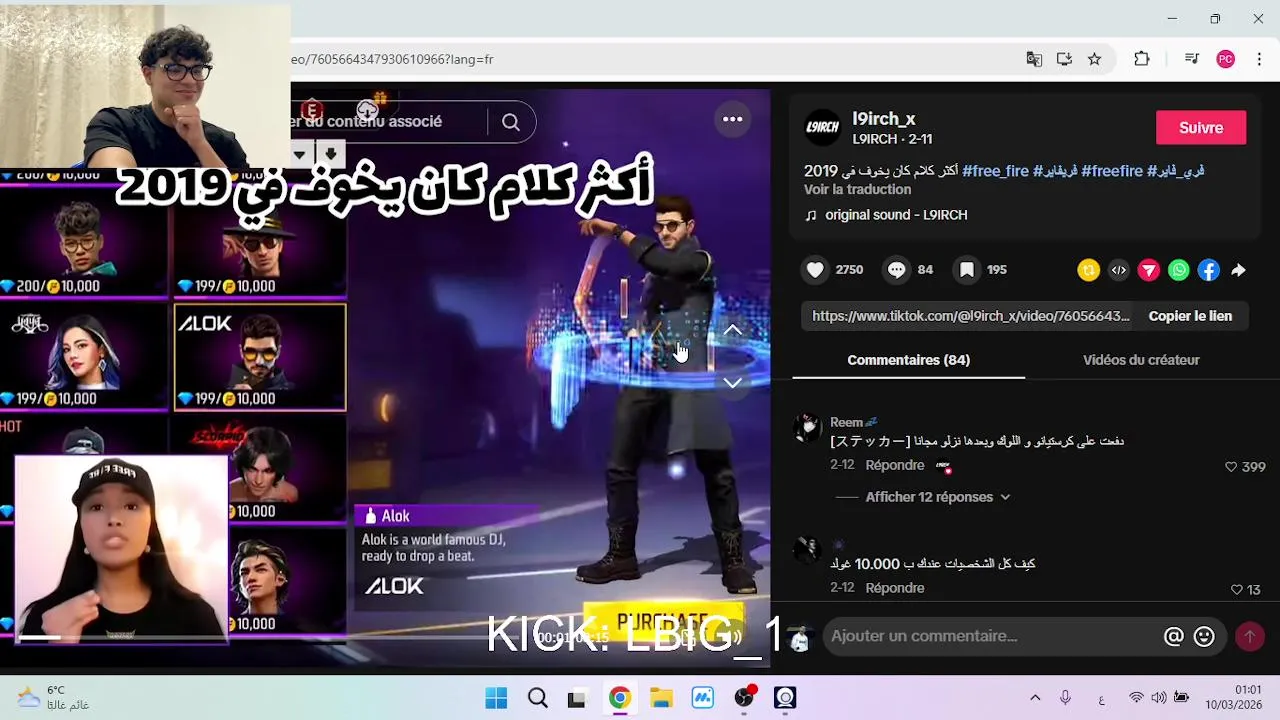This screenshot has width=1280, height=720.
Task: Open the #free_fire hashtag link
Action: point(995,171)
